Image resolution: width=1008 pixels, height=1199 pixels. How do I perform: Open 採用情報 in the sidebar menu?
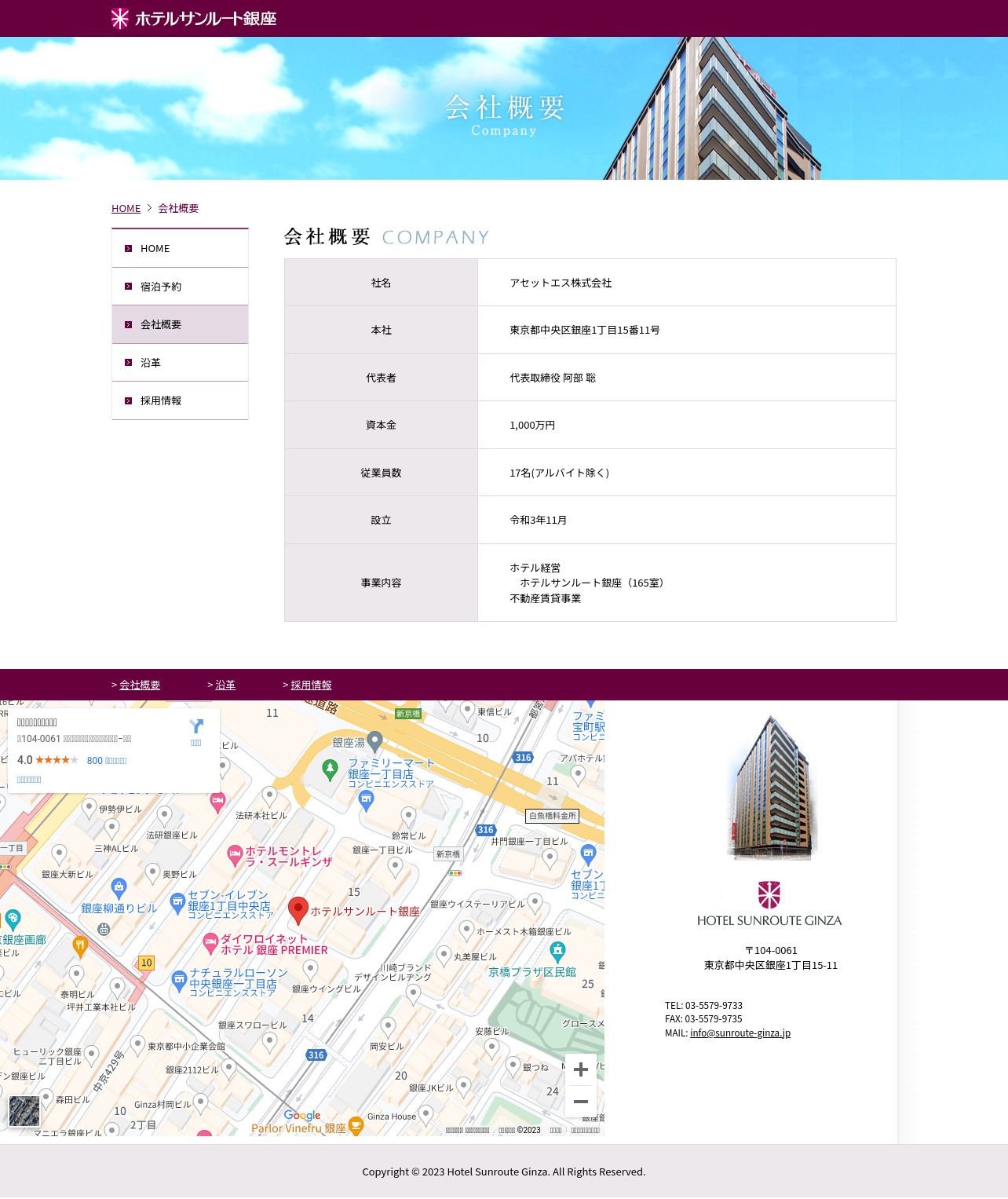180,400
